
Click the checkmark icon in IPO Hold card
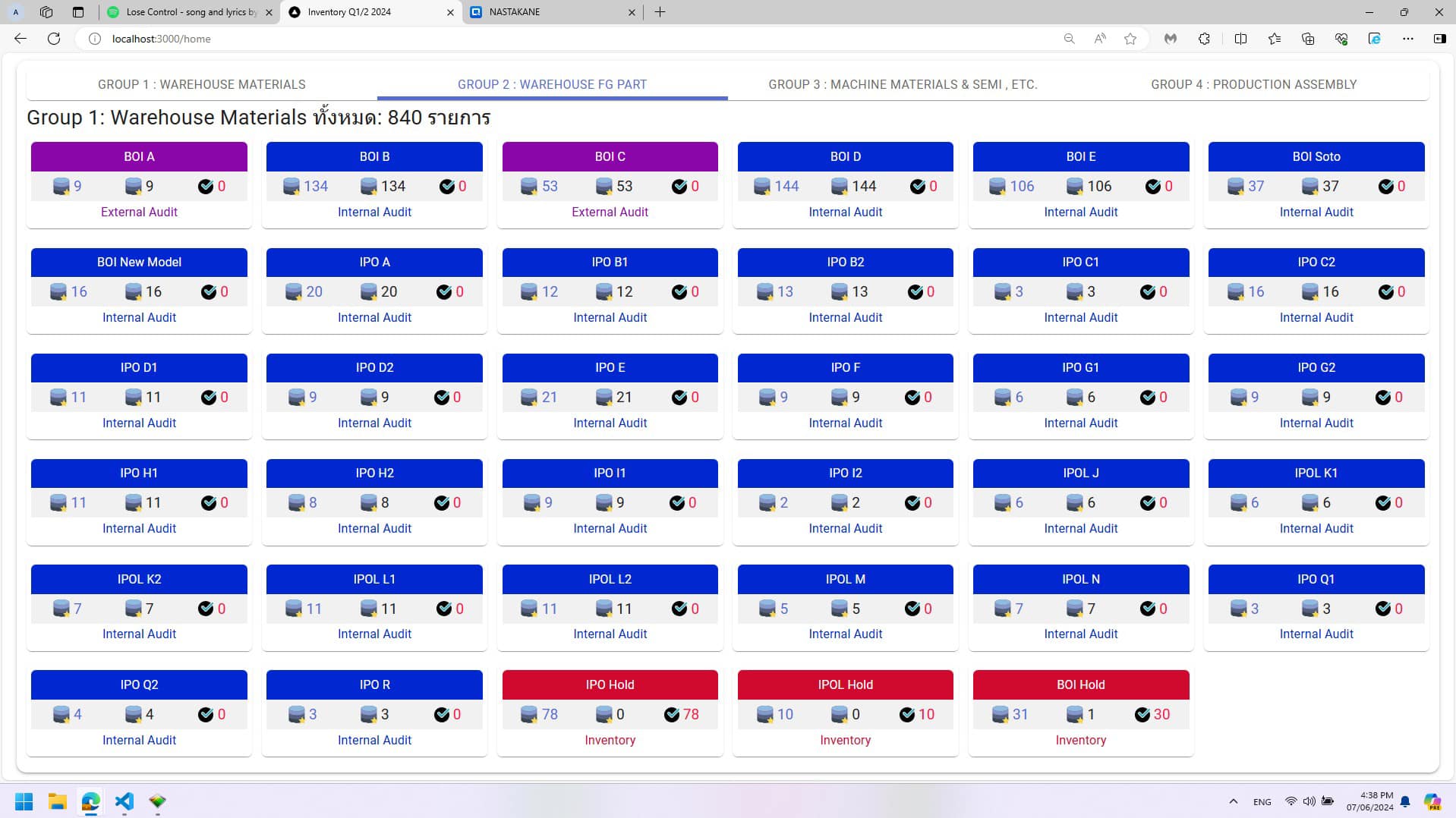click(672, 715)
